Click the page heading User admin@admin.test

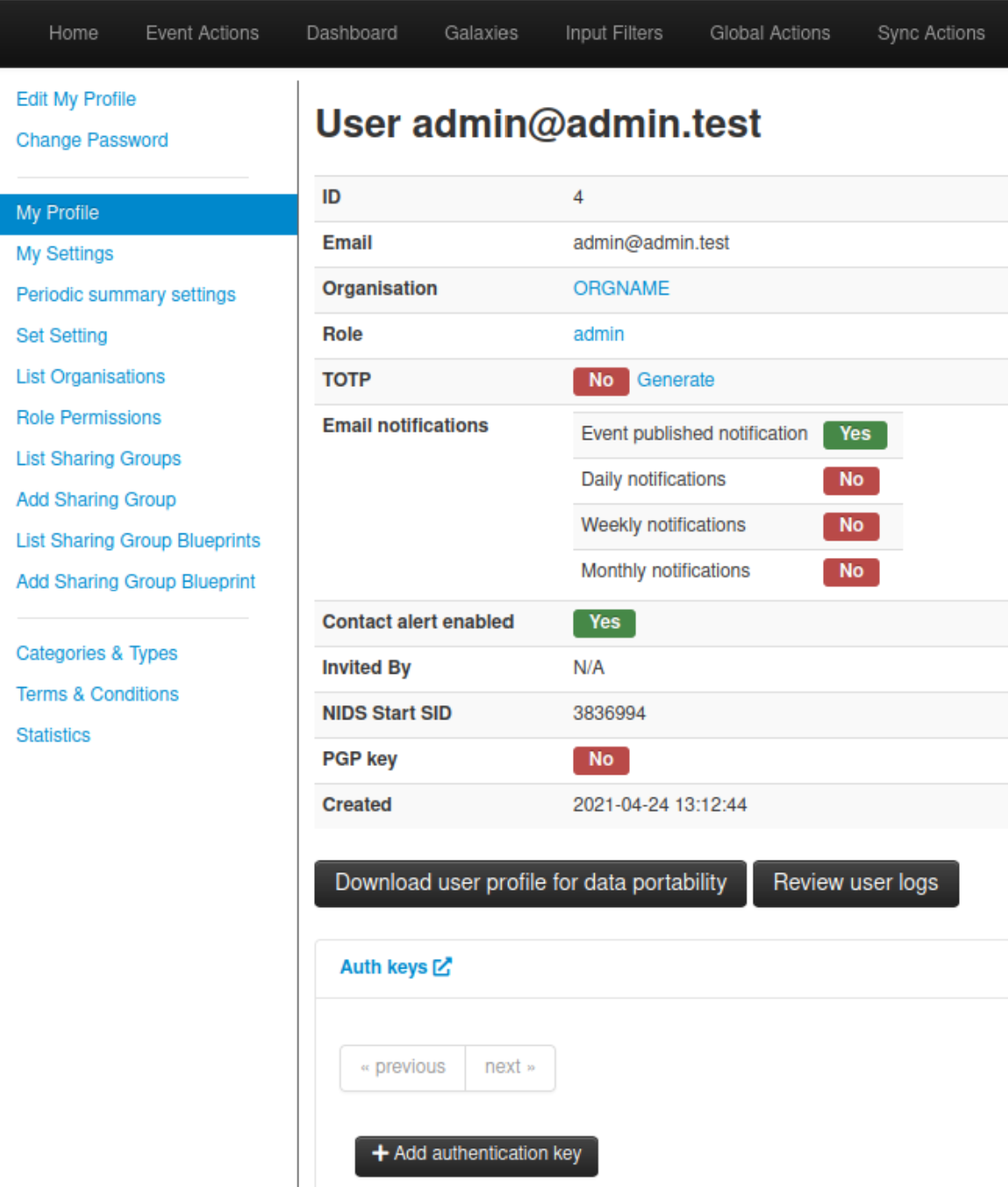[538, 124]
